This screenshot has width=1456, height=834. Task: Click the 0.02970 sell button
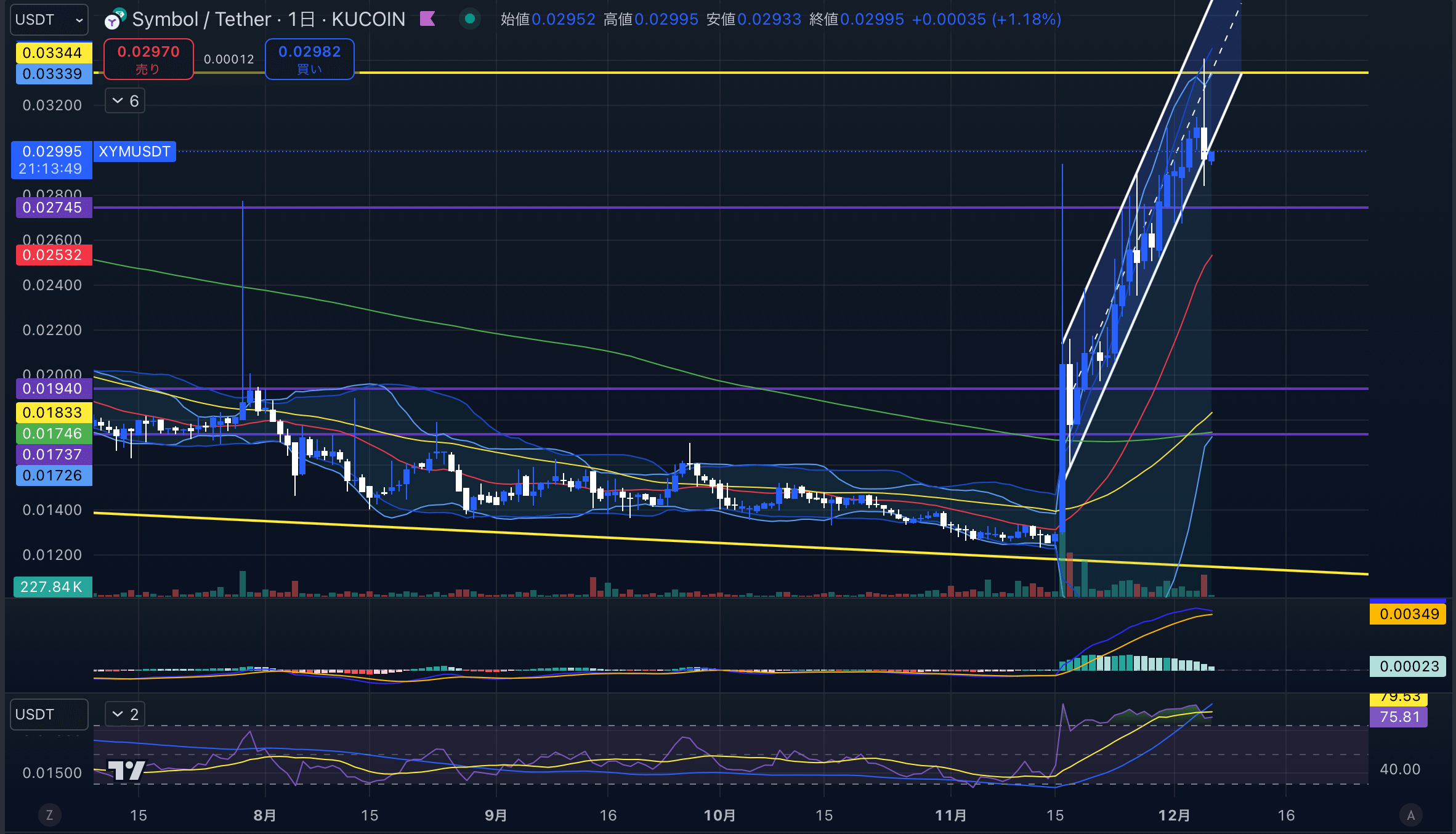click(148, 59)
